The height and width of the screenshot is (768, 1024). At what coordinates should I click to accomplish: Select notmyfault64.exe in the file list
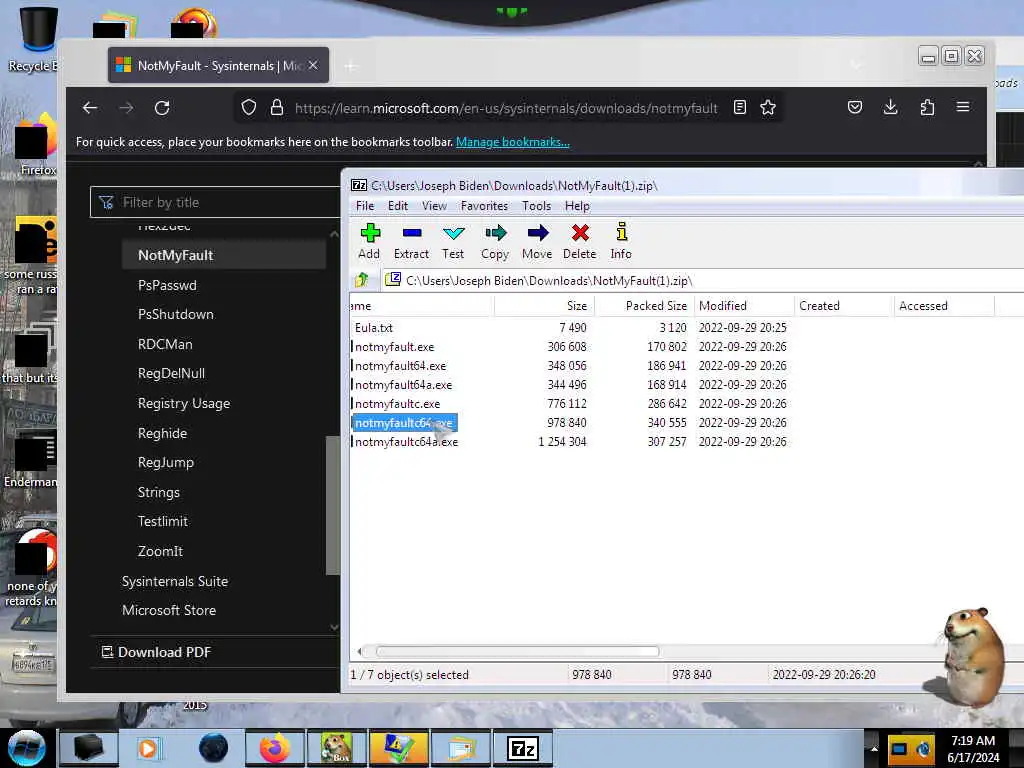400,366
